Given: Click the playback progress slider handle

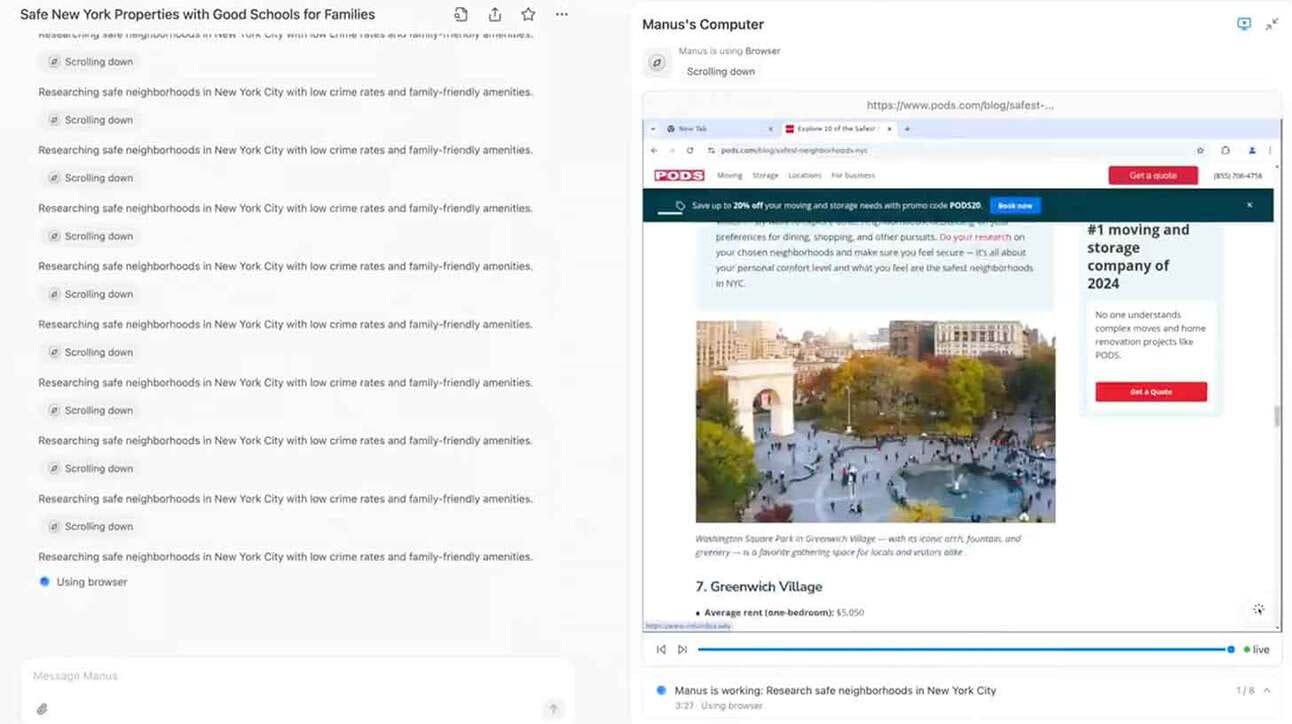Looking at the screenshot, I should pos(1231,649).
